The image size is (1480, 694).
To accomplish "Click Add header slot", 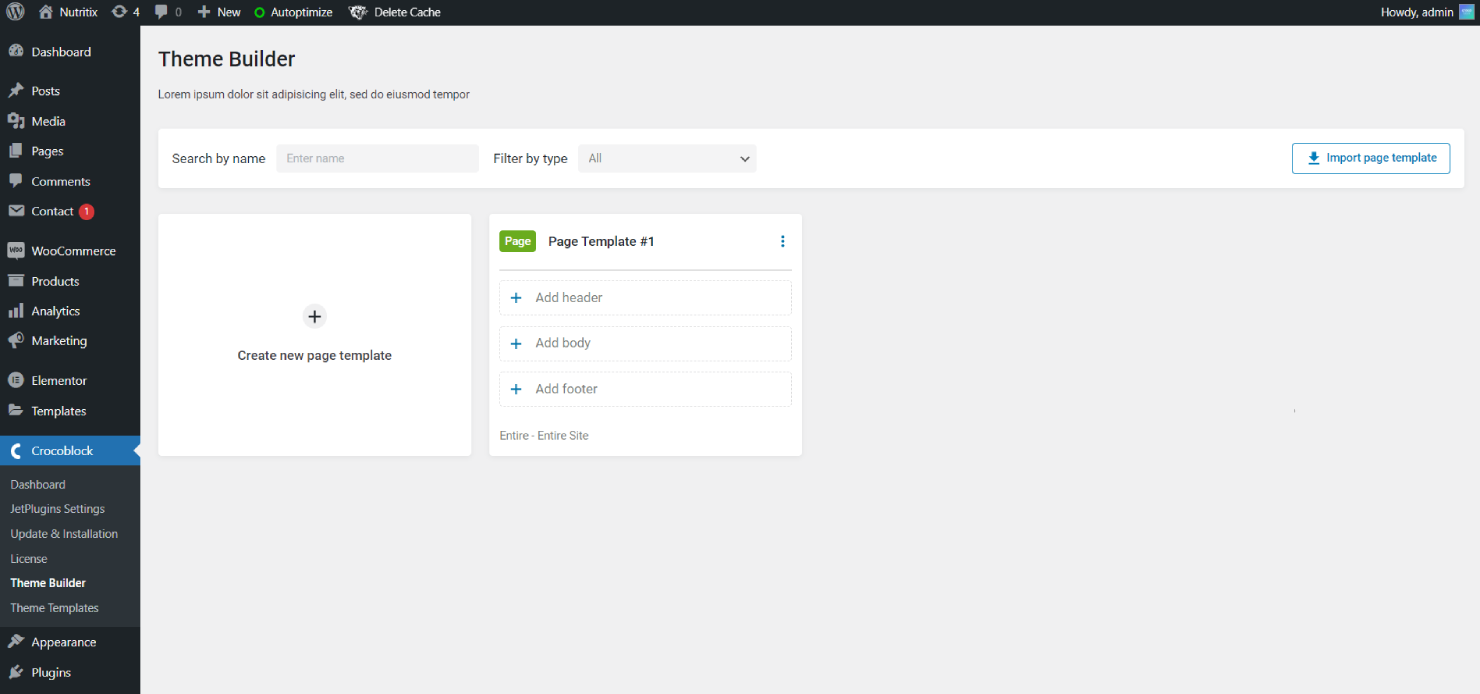I will [645, 298].
